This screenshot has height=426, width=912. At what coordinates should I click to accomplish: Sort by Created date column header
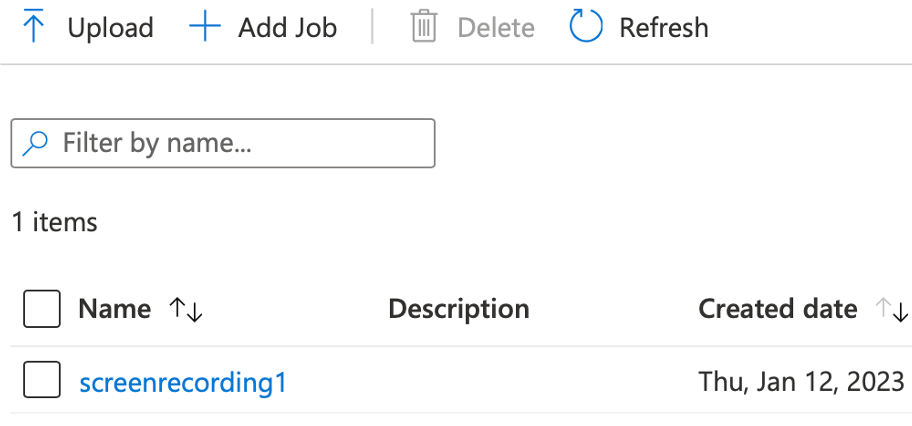(778, 309)
